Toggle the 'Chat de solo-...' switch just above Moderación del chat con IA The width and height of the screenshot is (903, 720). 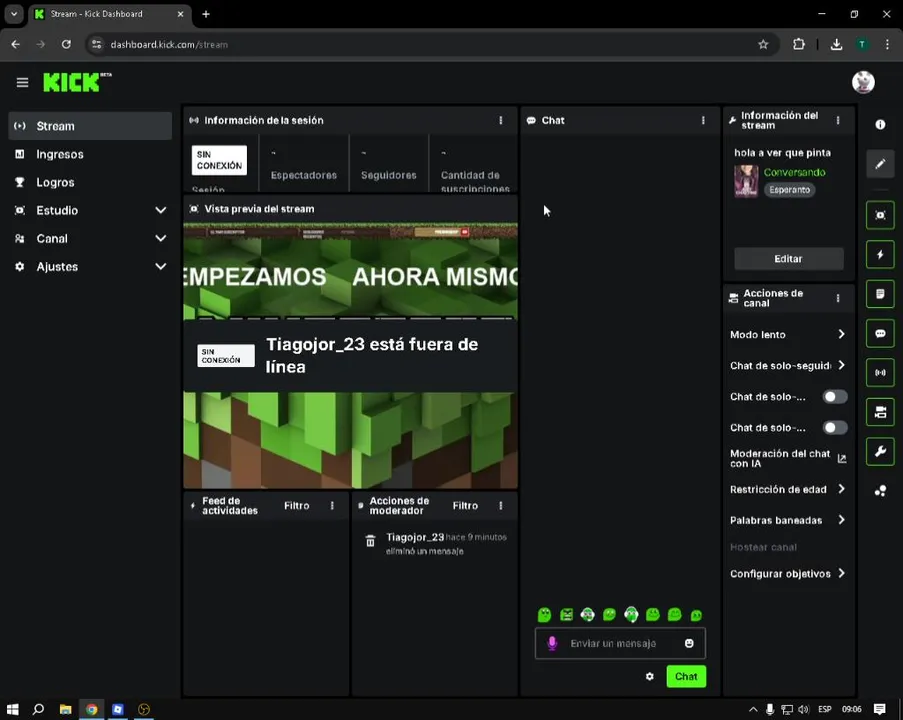pos(834,427)
